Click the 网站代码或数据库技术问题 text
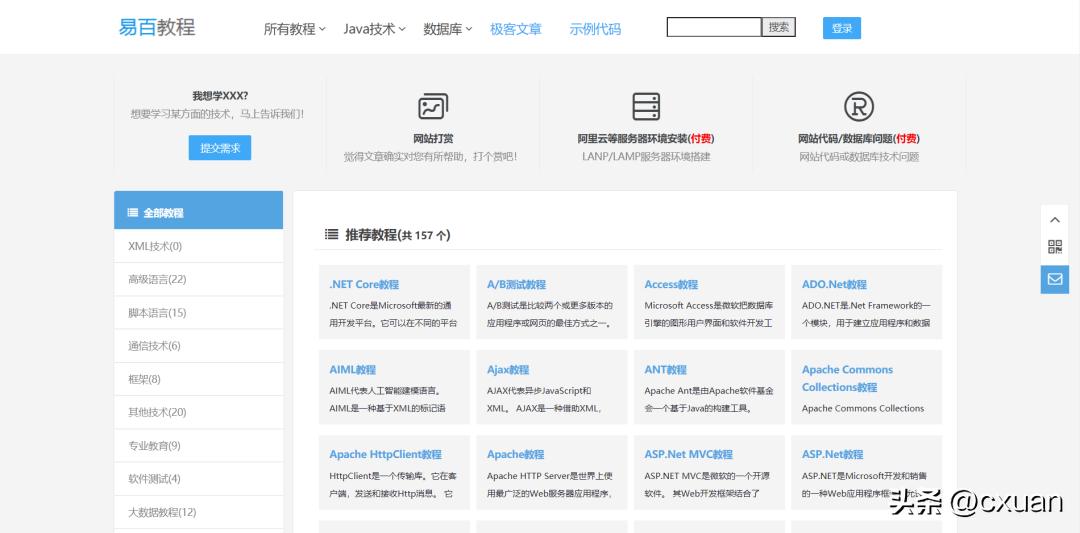This screenshot has width=1080, height=533. [x=859, y=156]
